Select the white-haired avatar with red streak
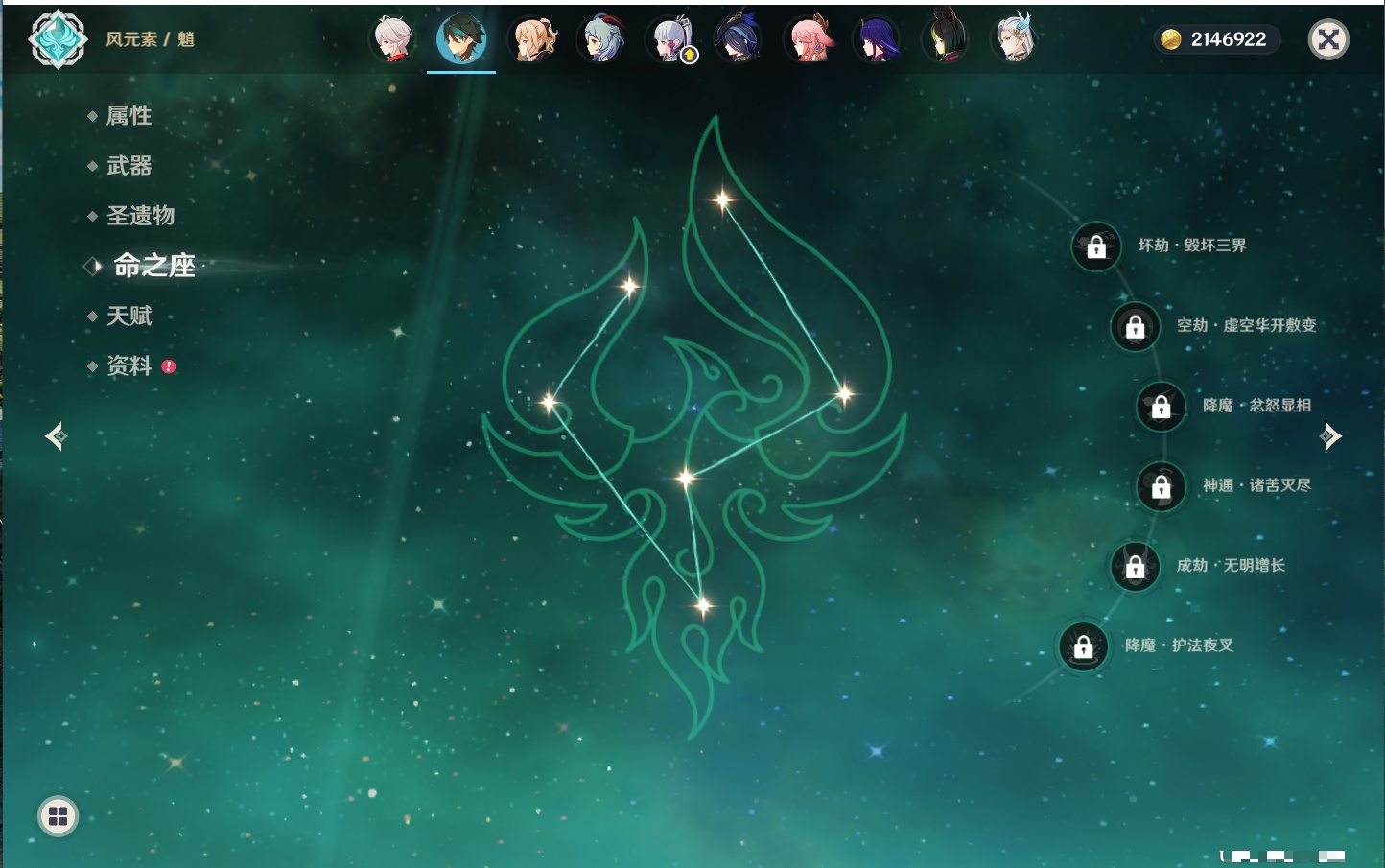Viewport: 1385px width, 868px height. [392, 39]
